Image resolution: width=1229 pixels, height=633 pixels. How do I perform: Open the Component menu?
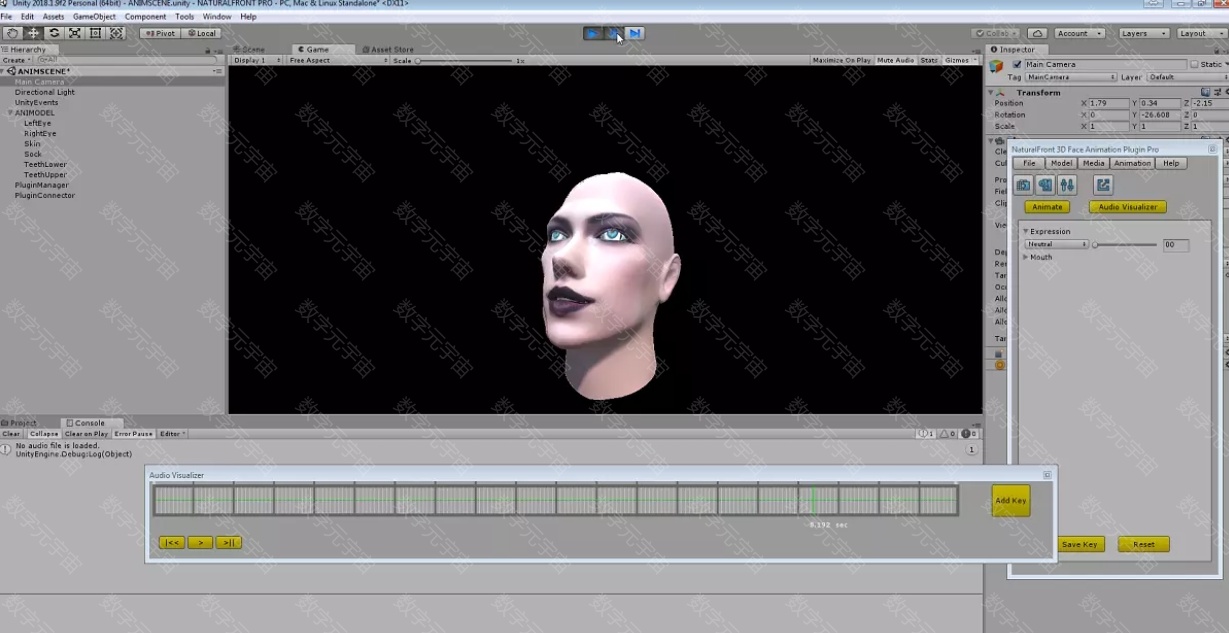coord(146,17)
